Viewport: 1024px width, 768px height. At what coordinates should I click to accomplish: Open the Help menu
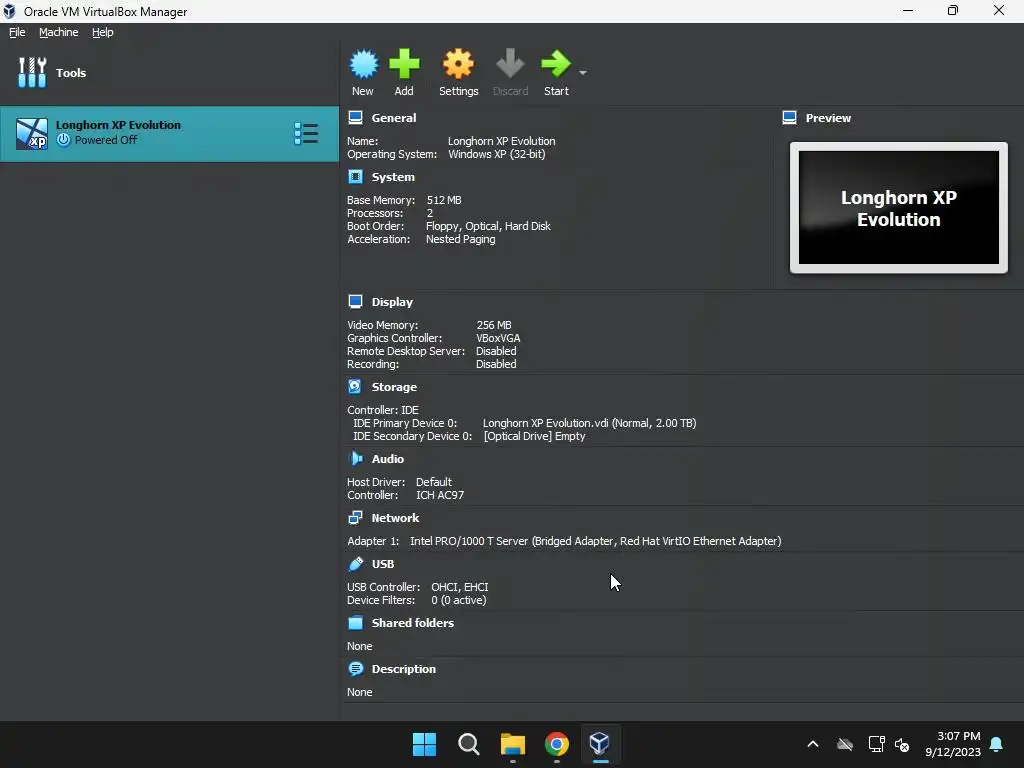click(x=103, y=32)
